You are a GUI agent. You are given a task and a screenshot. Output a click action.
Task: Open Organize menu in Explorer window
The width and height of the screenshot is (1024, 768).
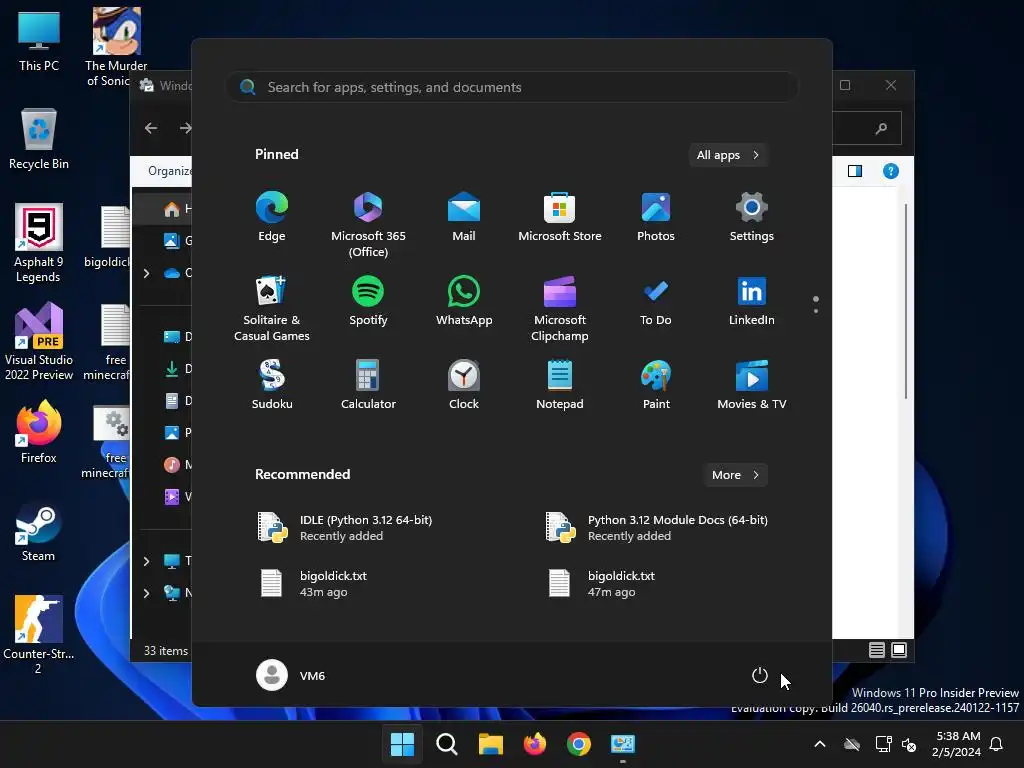coord(170,171)
